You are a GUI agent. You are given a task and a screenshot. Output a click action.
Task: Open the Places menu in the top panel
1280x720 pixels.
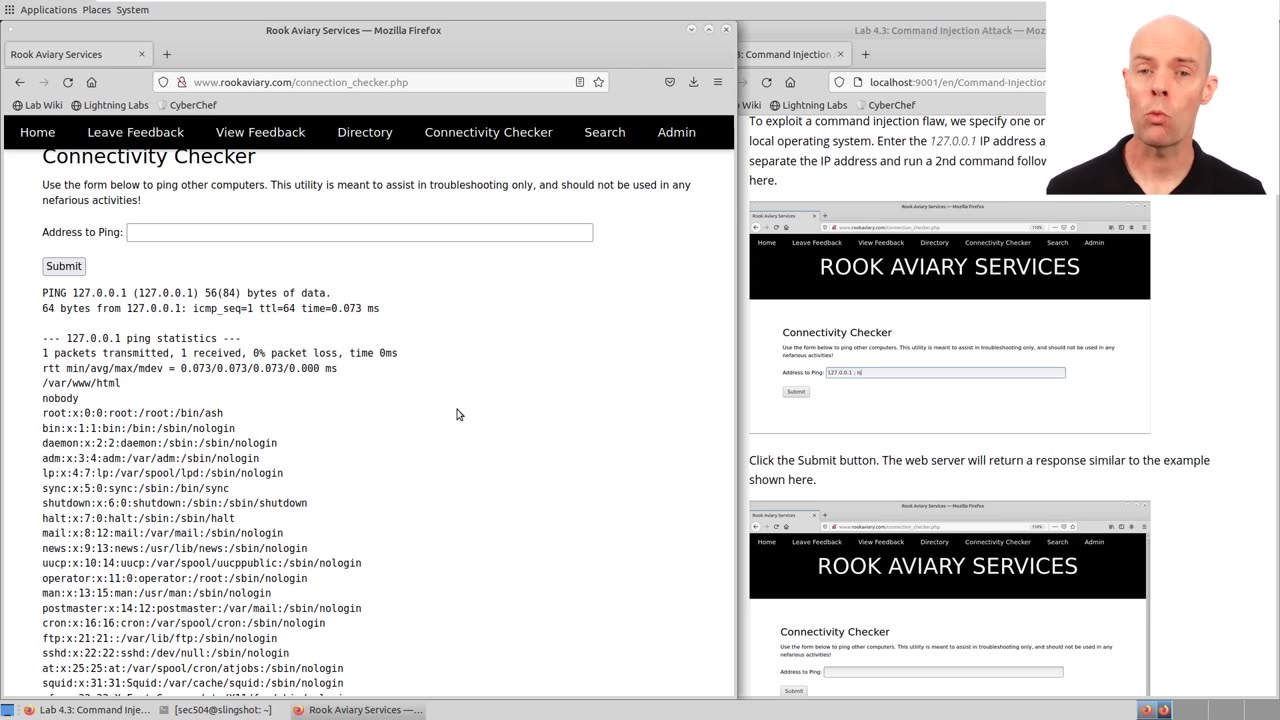tap(97, 10)
